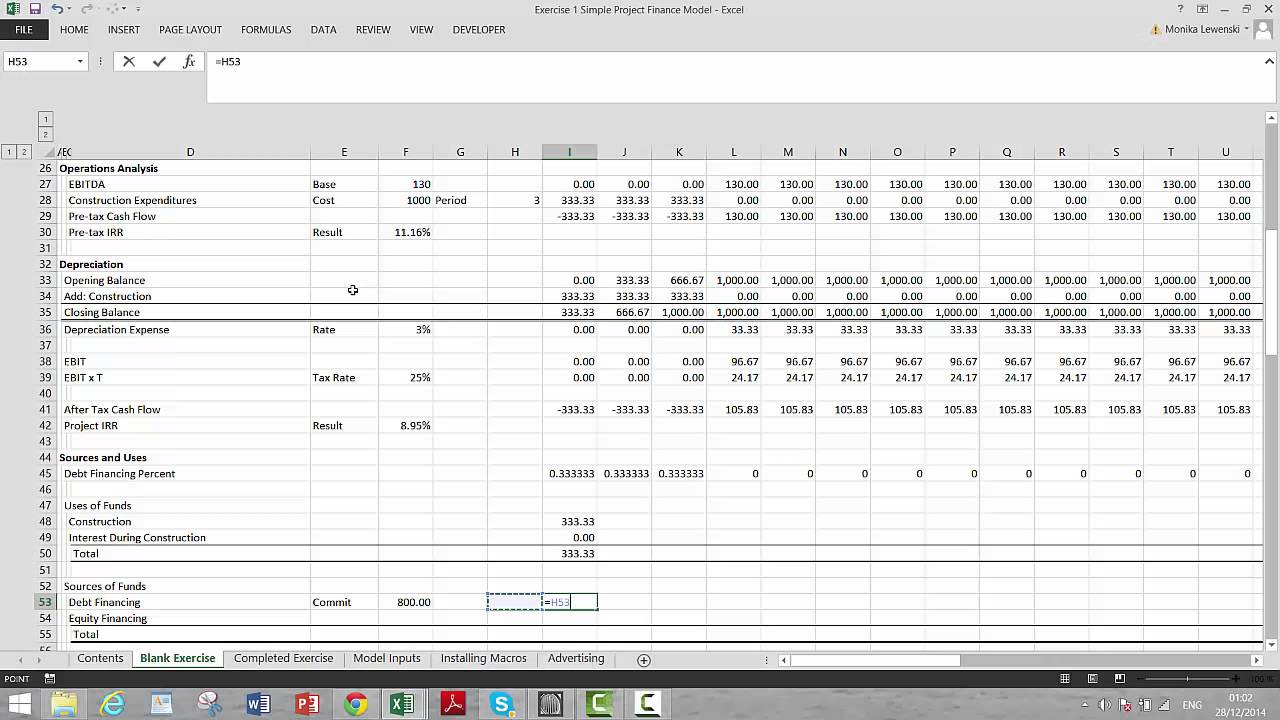Open Ribbon Display Options
The image size is (1280, 720).
pyautogui.click(x=1203, y=9)
